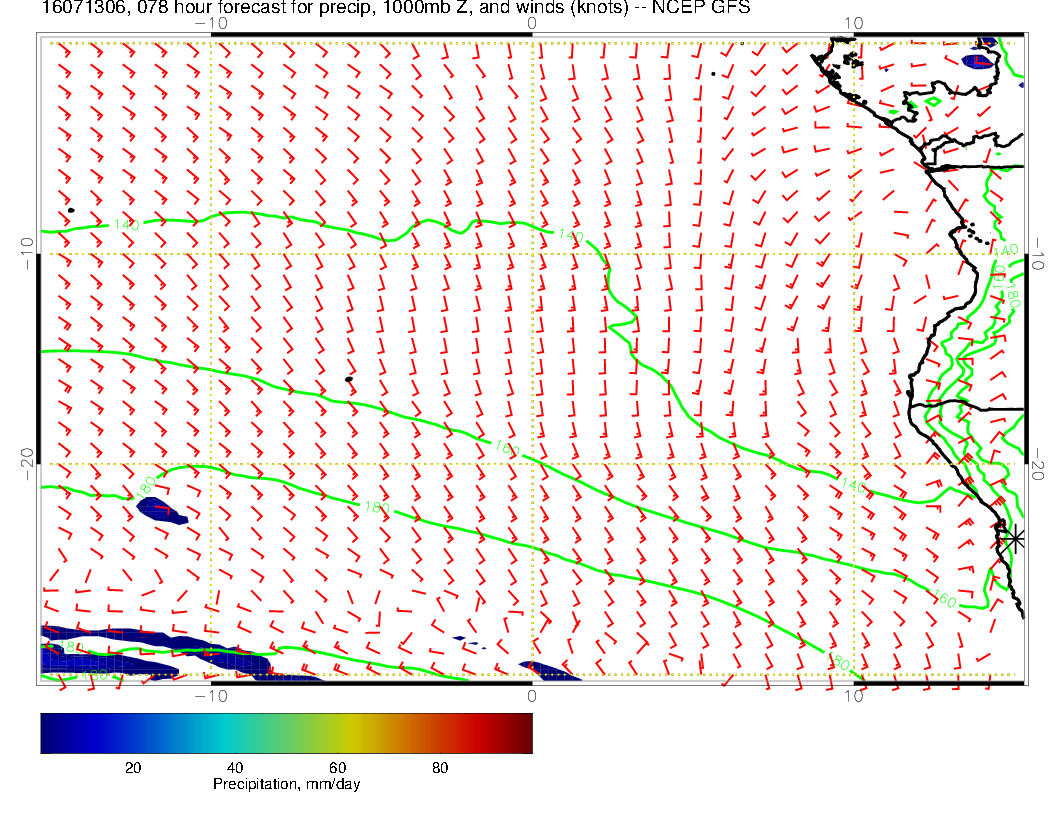
Task: Pick the green middle of the precipitation colorbar
Action: point(286,733)
